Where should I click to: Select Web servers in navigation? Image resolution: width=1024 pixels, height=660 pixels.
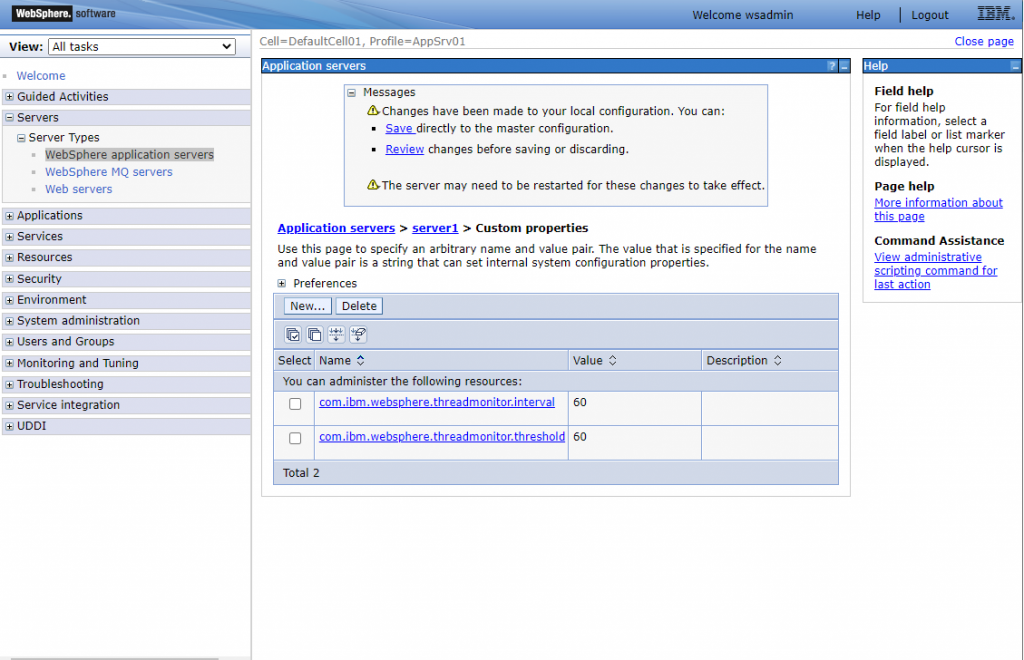coord(78,189)
